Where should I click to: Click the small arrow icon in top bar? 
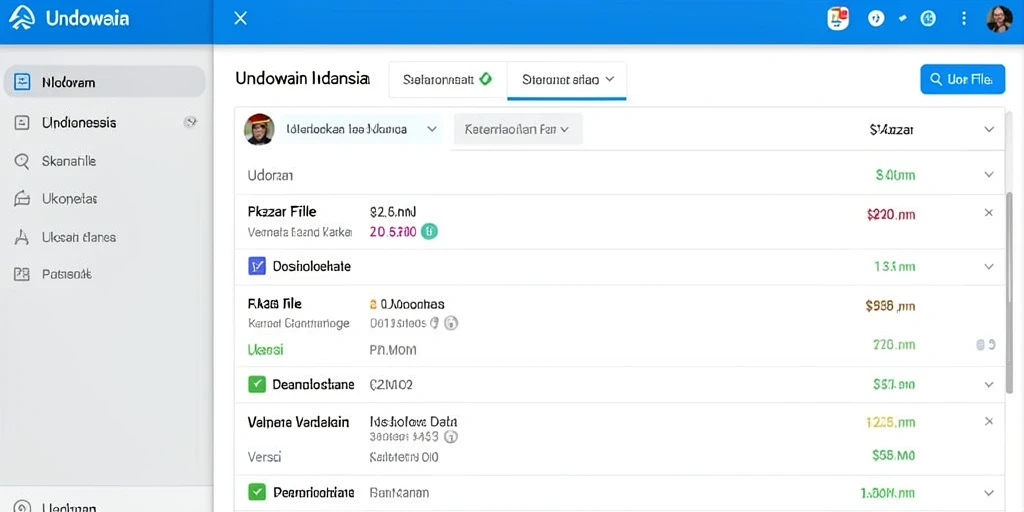[903, 18]
